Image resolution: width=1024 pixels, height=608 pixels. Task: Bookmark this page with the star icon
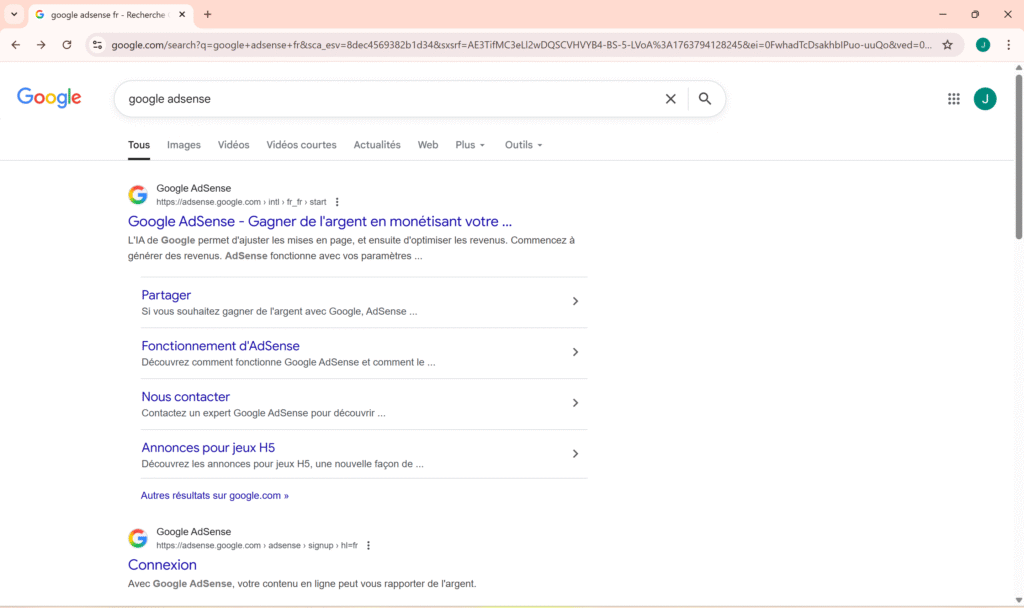tap(947, 45)
